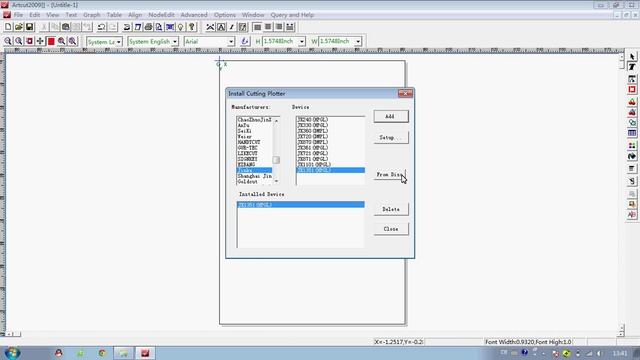The height and width of the screenshot is (360, 640).
Task: Click the Manufacturers list scrollbar thumb
Action: [276, 160]
